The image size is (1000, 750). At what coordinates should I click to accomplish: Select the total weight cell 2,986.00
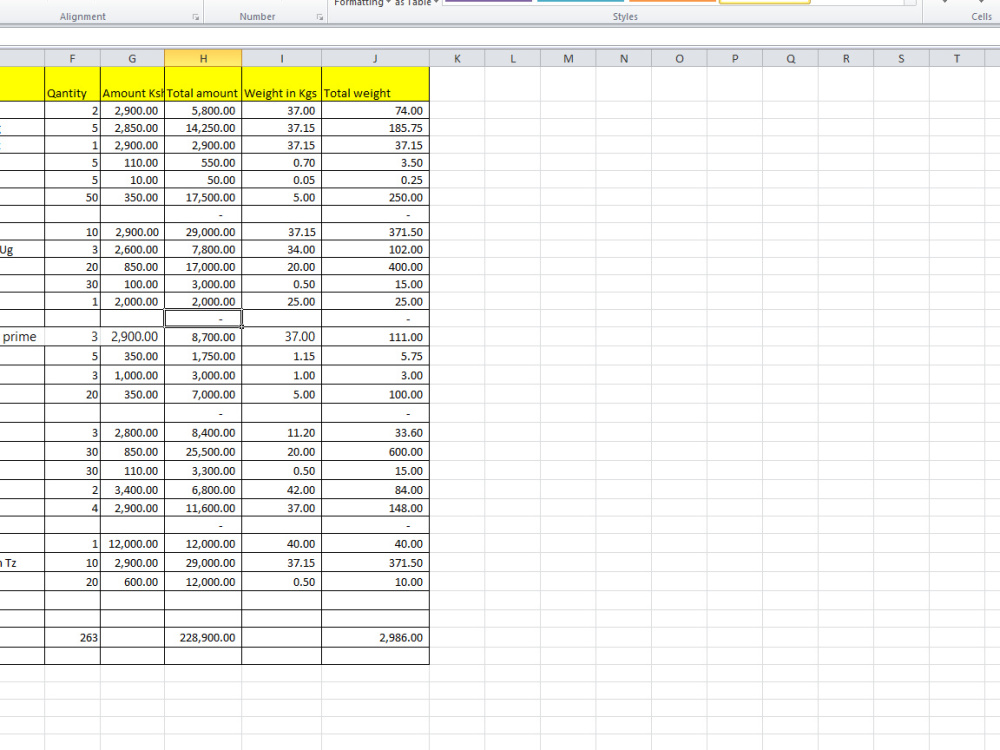point(375,637)
